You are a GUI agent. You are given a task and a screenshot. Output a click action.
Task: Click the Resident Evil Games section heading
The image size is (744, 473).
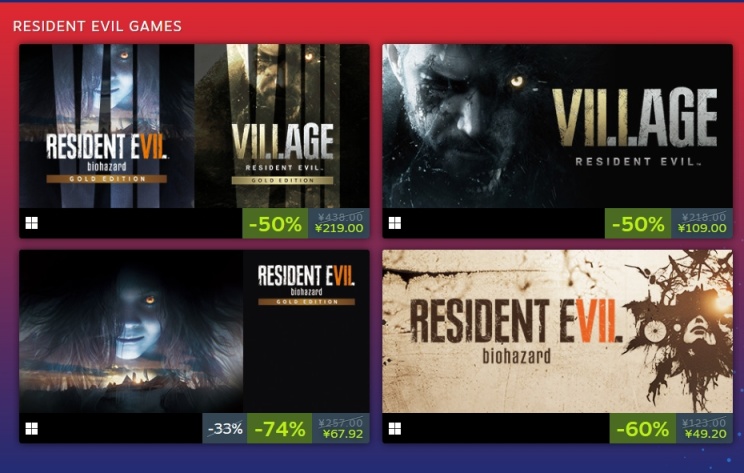pyautogui.click(x=97, y=26)
